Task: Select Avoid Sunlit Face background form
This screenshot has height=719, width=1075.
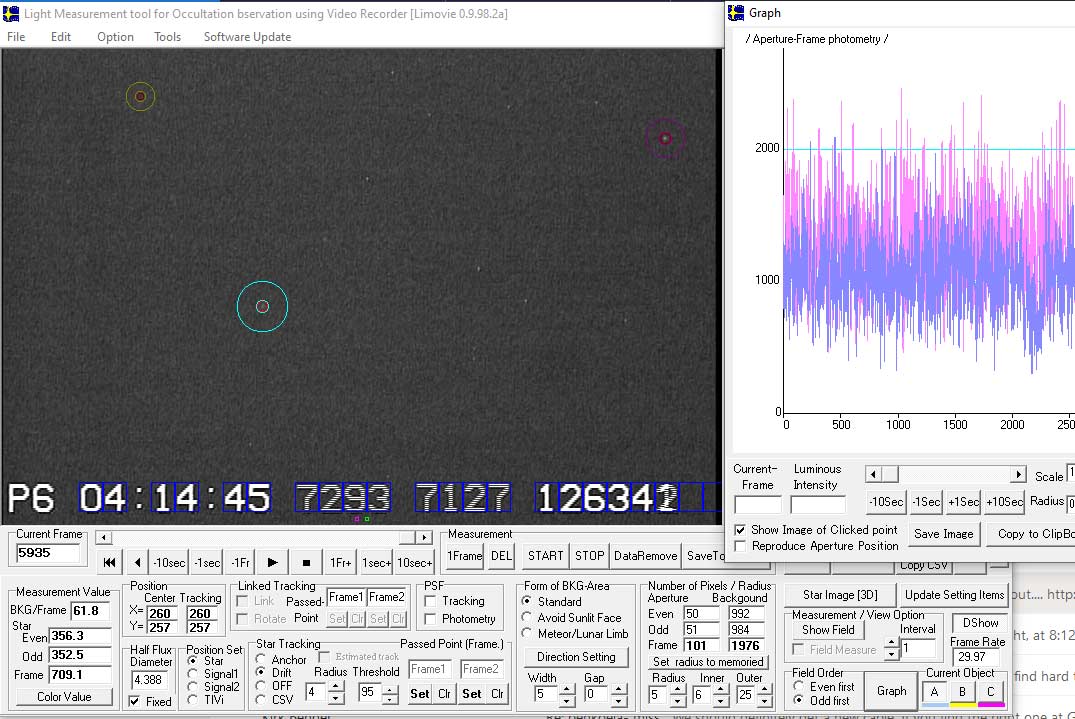Action: (527, 618)
